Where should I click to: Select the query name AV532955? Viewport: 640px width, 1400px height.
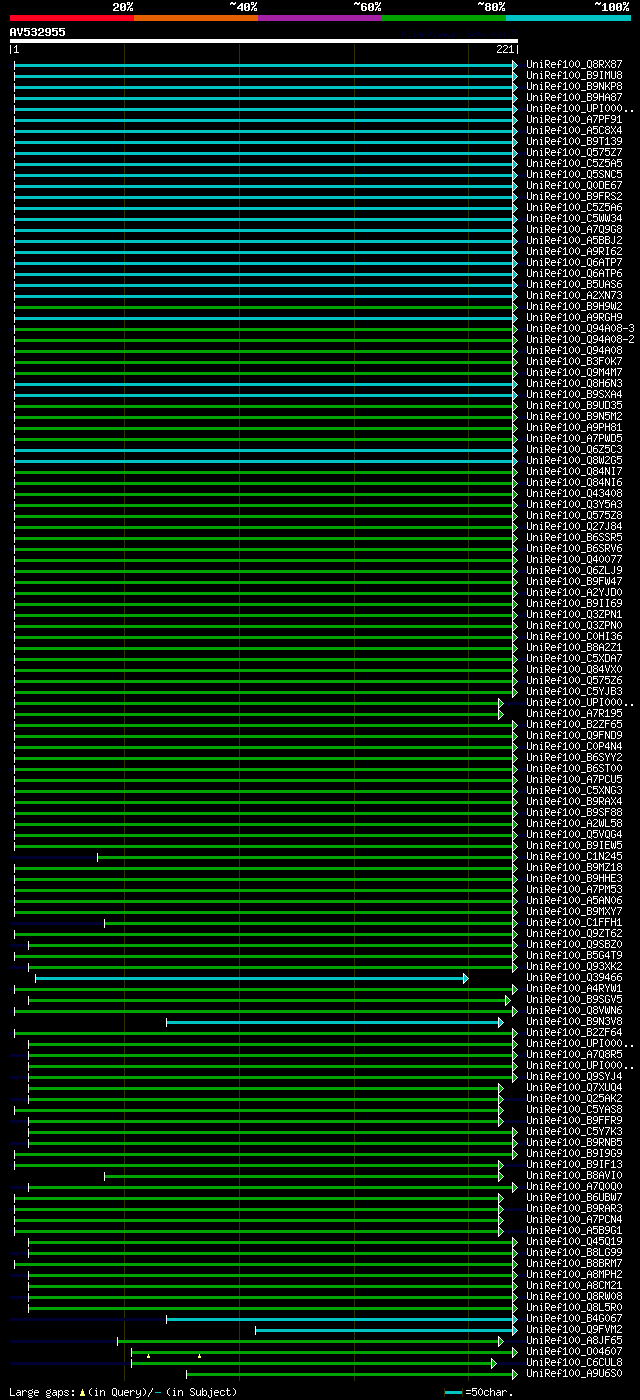(x=38, y=32)
